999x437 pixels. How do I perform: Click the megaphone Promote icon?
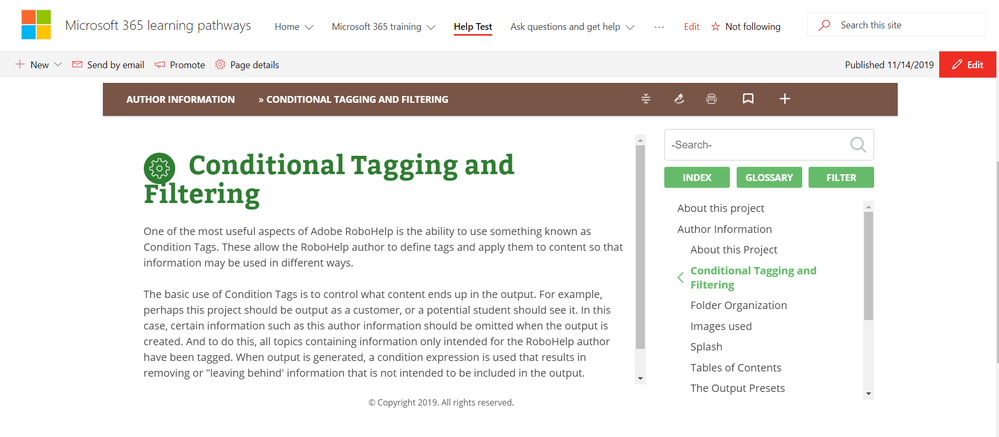click(x=159, y=64)
